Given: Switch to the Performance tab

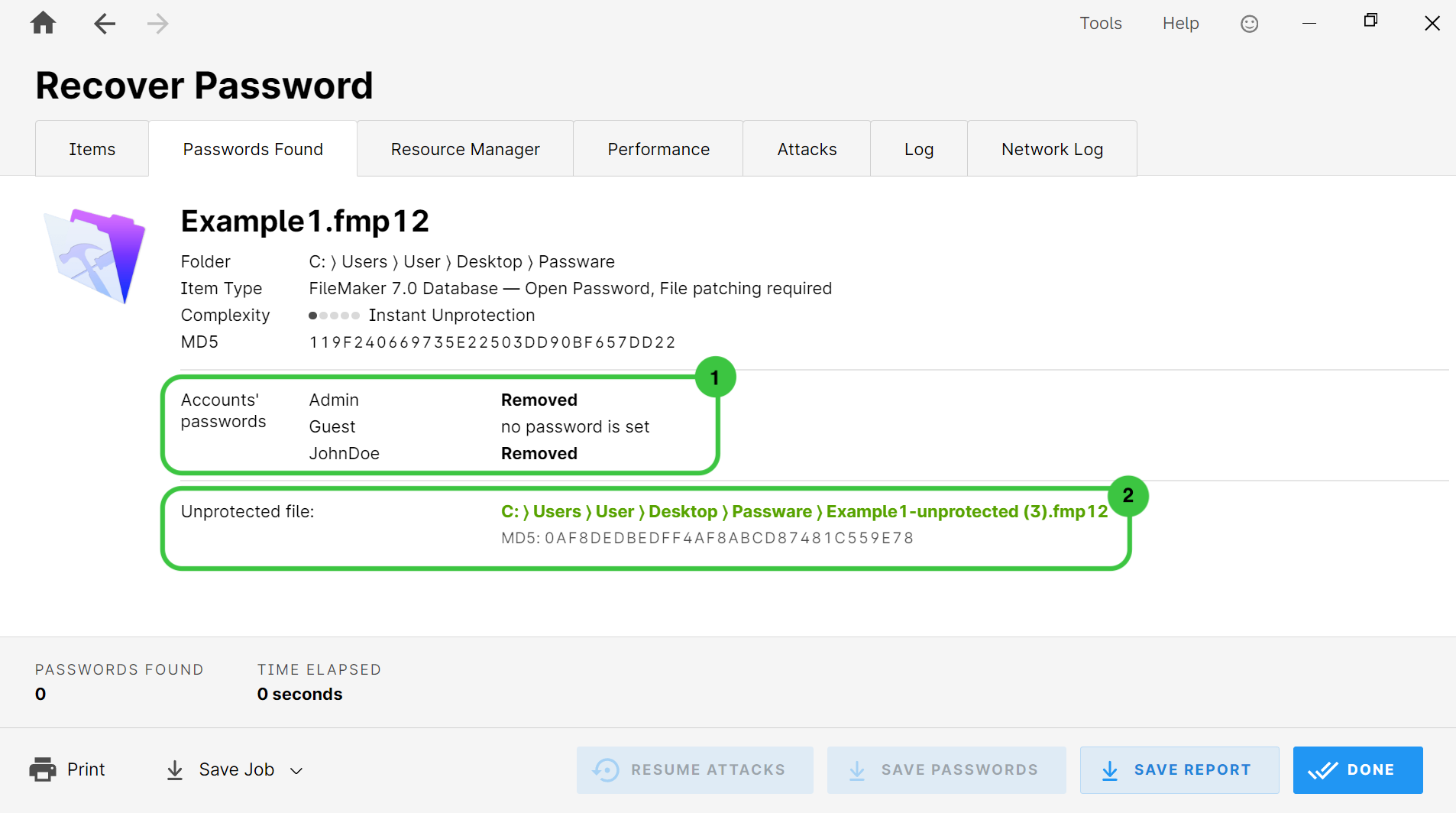Looking at the screenshot, I should click(658, 149).
